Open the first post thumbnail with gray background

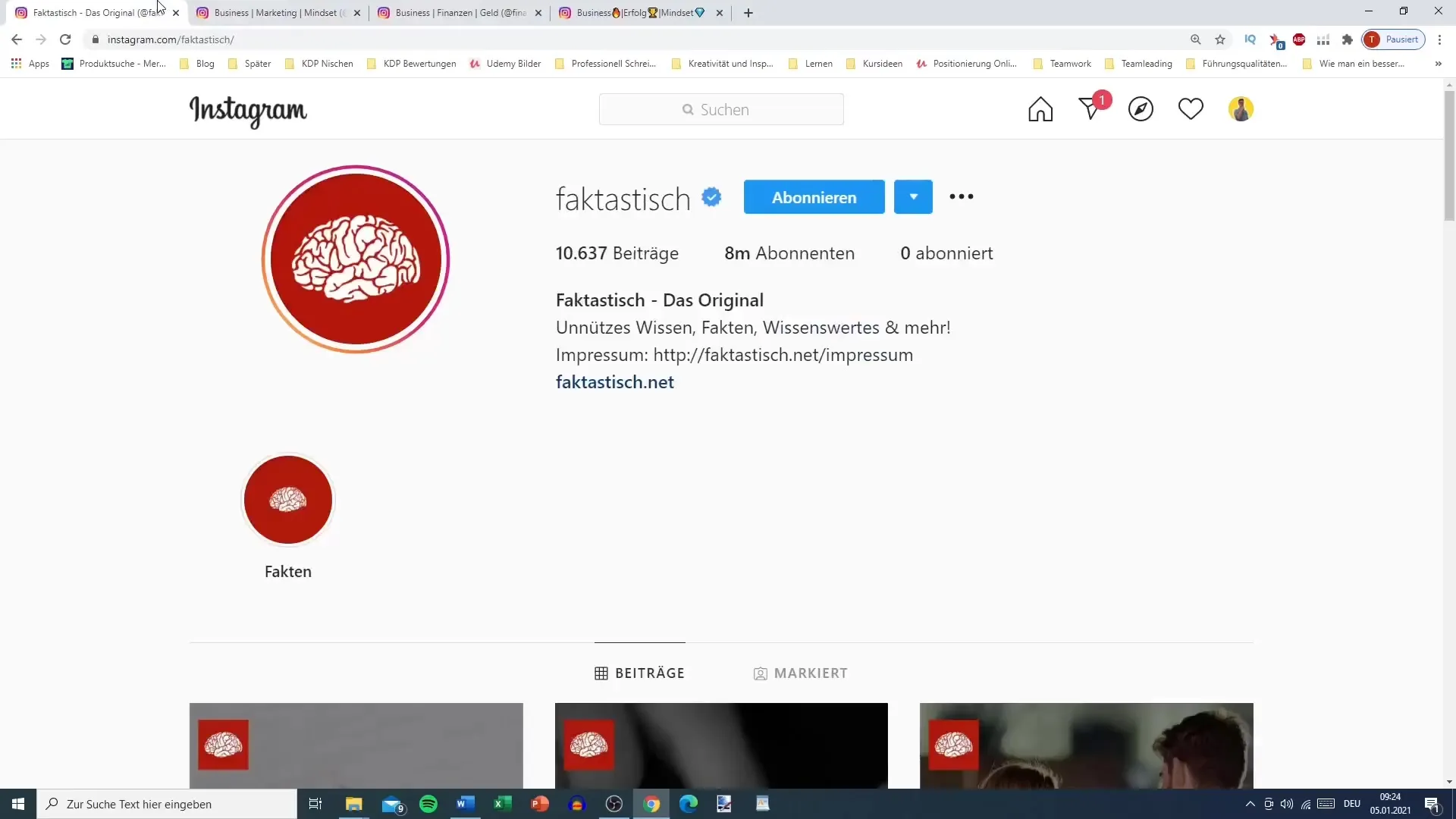(356, 745)
